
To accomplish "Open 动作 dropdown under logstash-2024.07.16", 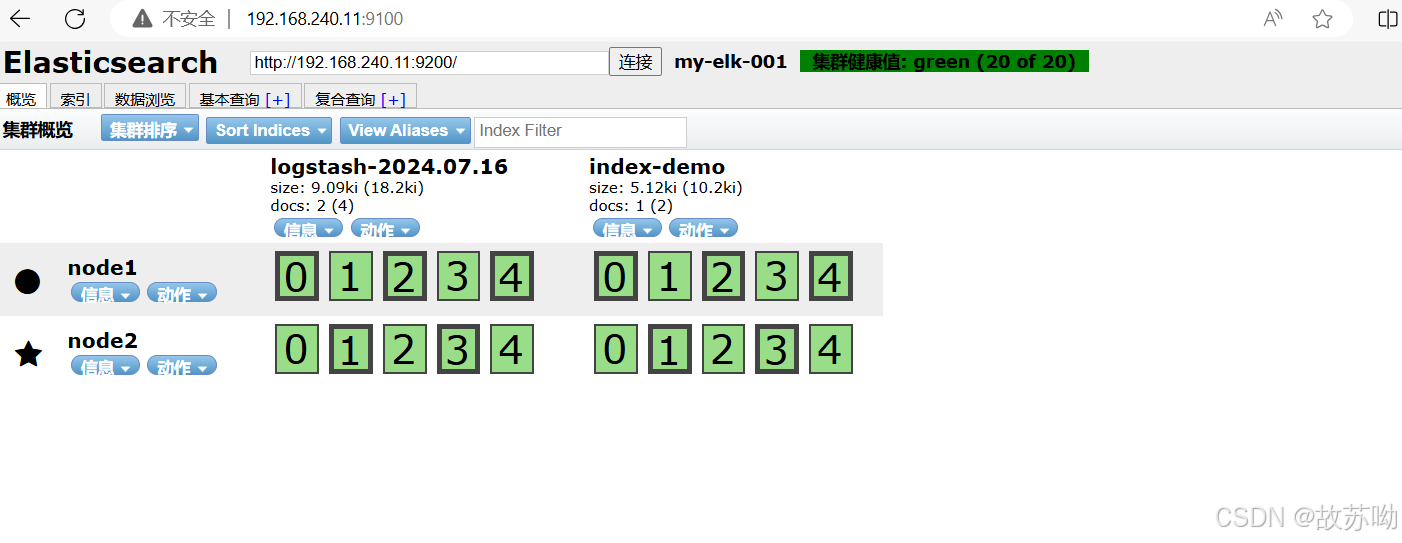I will 385,229.
